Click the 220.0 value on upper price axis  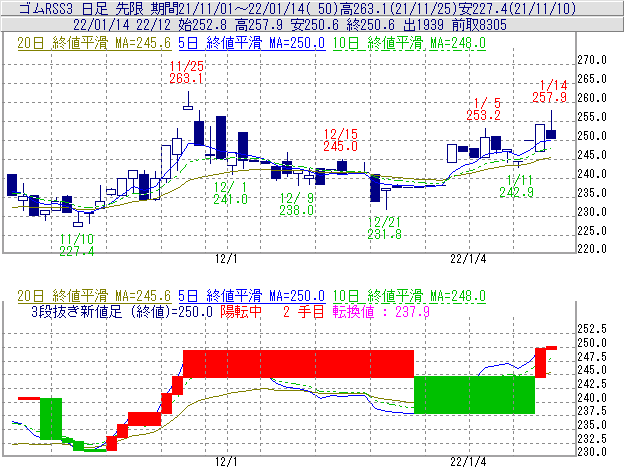click(592, 249)
